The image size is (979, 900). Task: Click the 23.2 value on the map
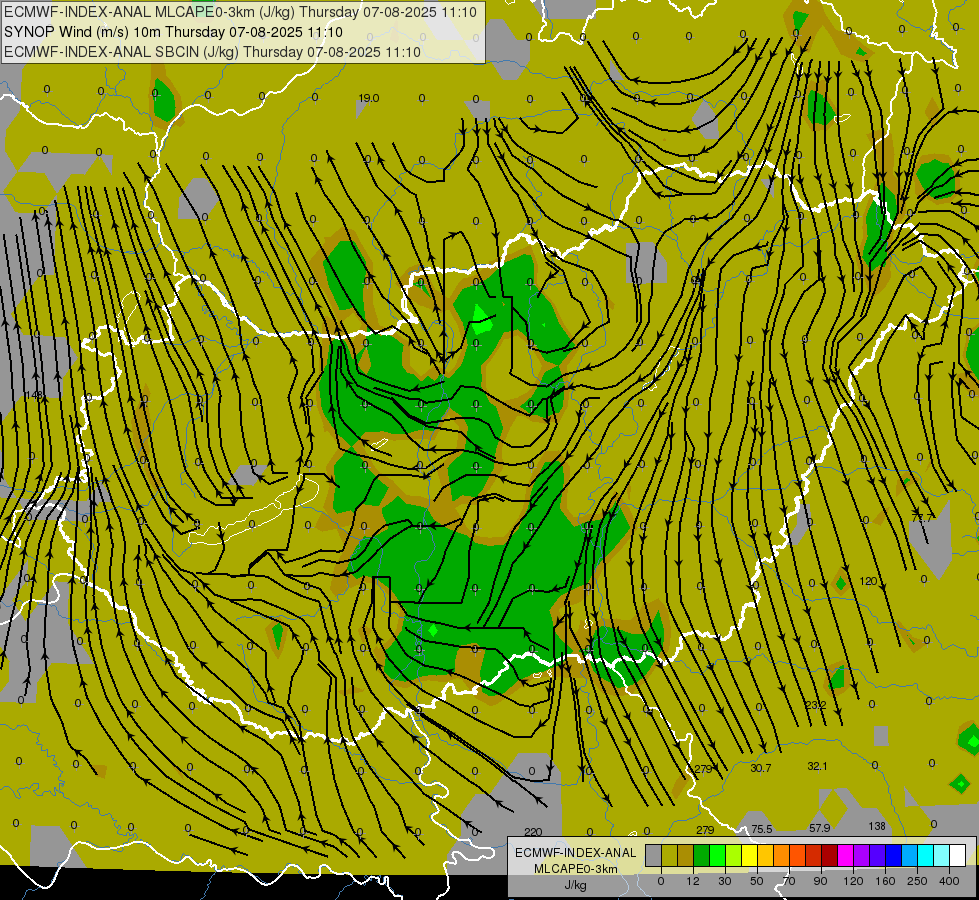(x=815, y=705)
